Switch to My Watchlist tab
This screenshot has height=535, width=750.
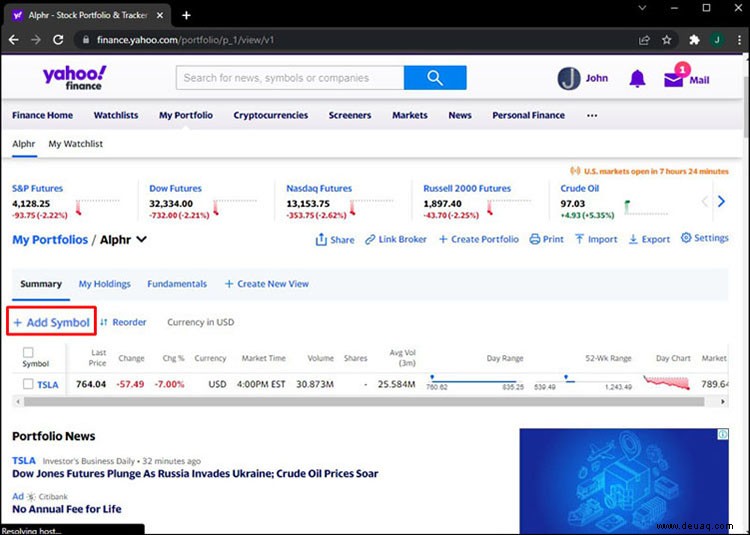pos(76,143)
